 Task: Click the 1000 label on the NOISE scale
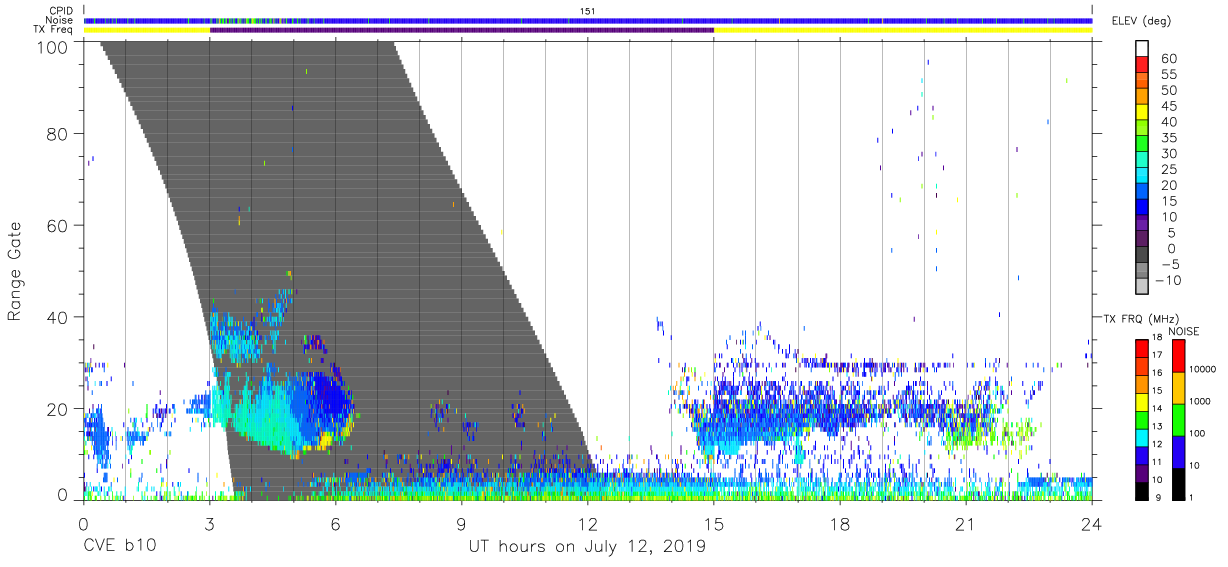tap(1200, 402)
